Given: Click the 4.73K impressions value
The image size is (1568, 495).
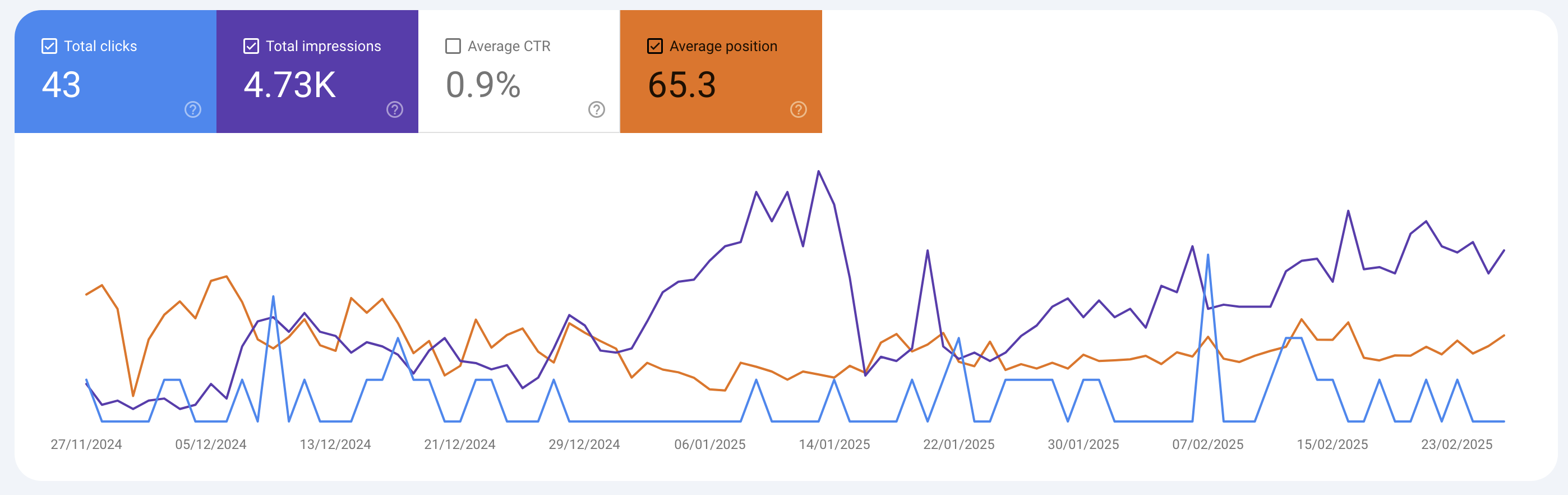Looking at the screenshot, I should [290, 85].
